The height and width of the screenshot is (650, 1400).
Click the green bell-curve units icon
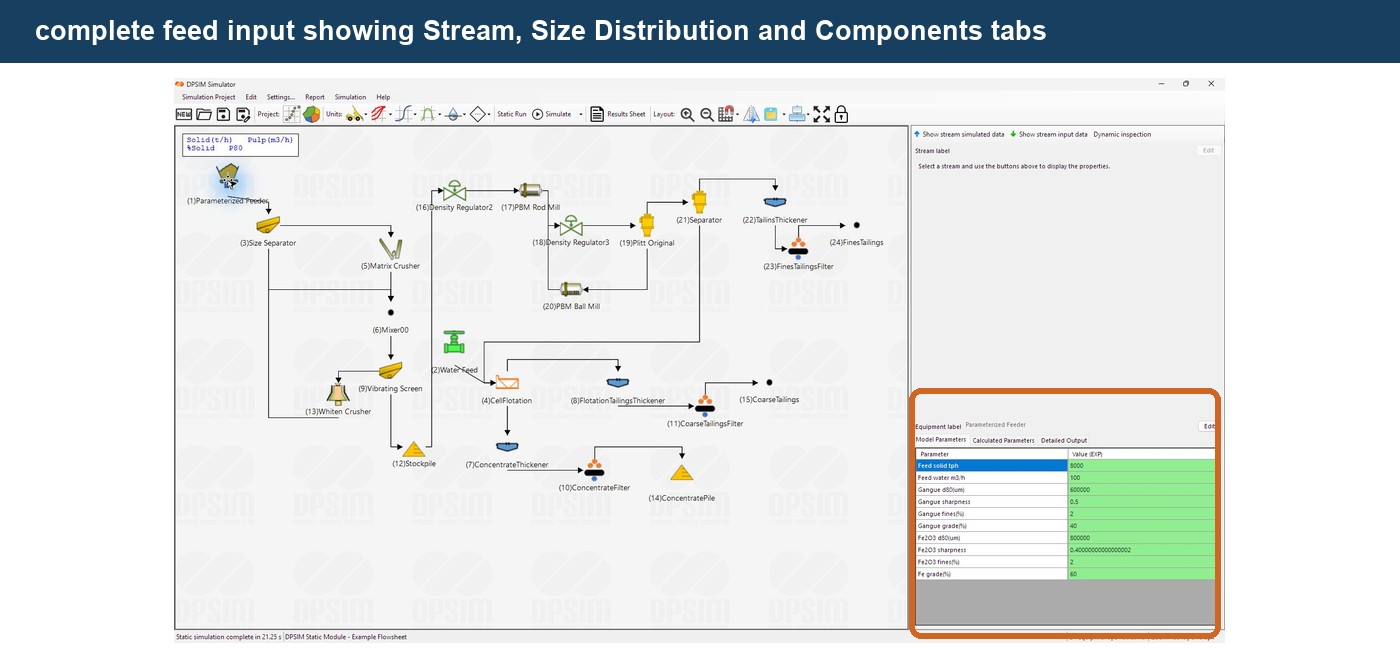coord(428,114)
